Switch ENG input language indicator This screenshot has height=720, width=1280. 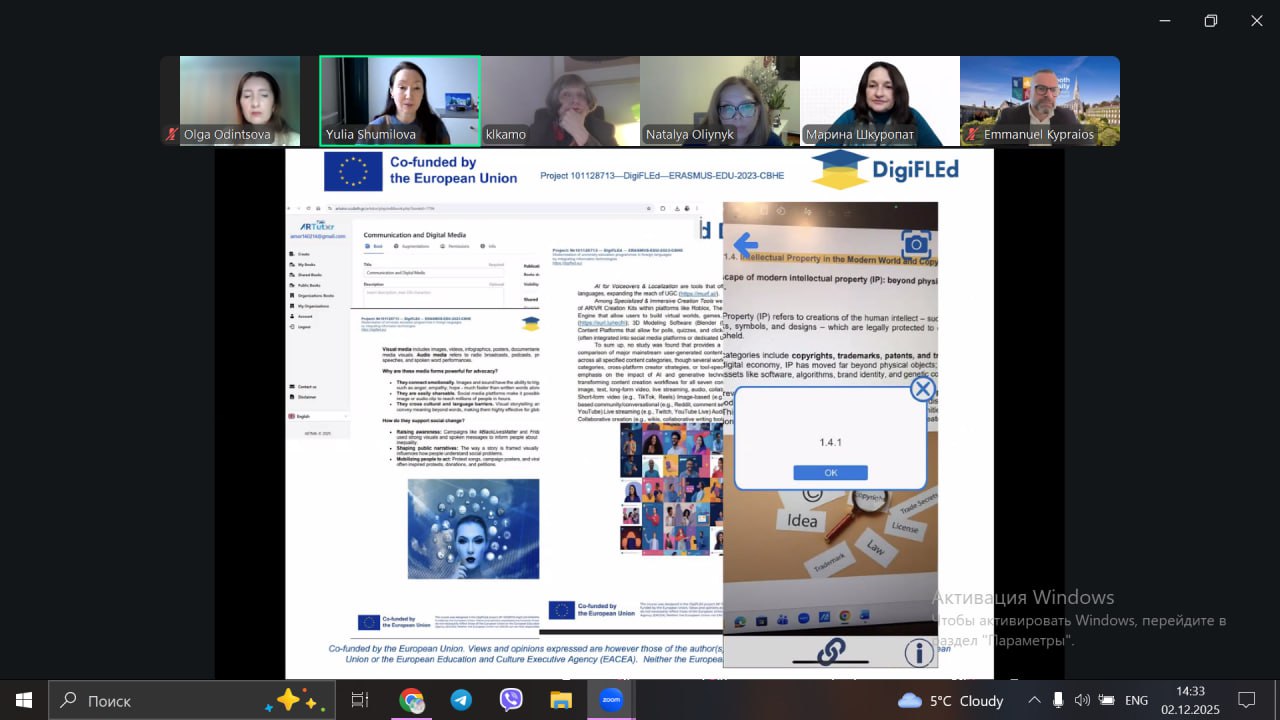pos(1136,700)
